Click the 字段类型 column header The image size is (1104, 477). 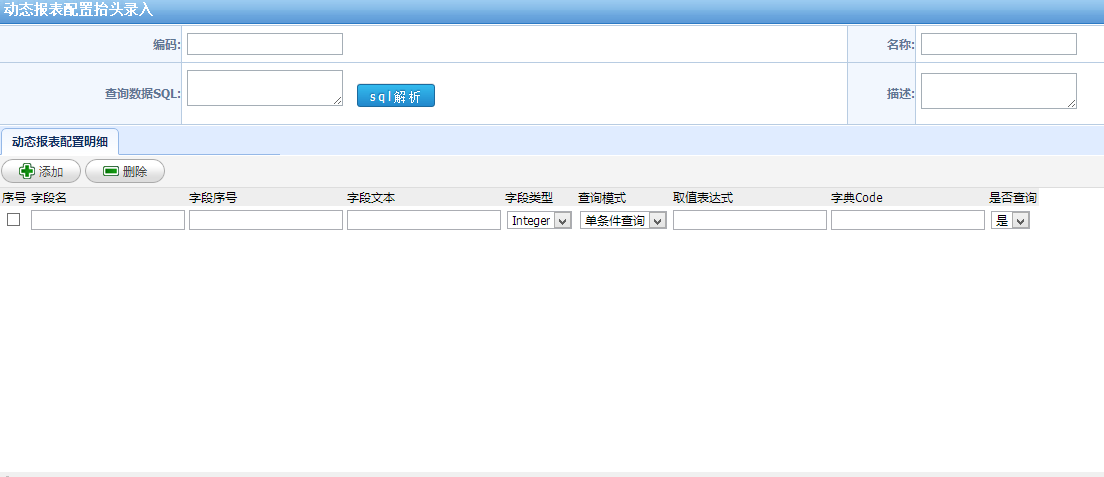tap(529, 198)
